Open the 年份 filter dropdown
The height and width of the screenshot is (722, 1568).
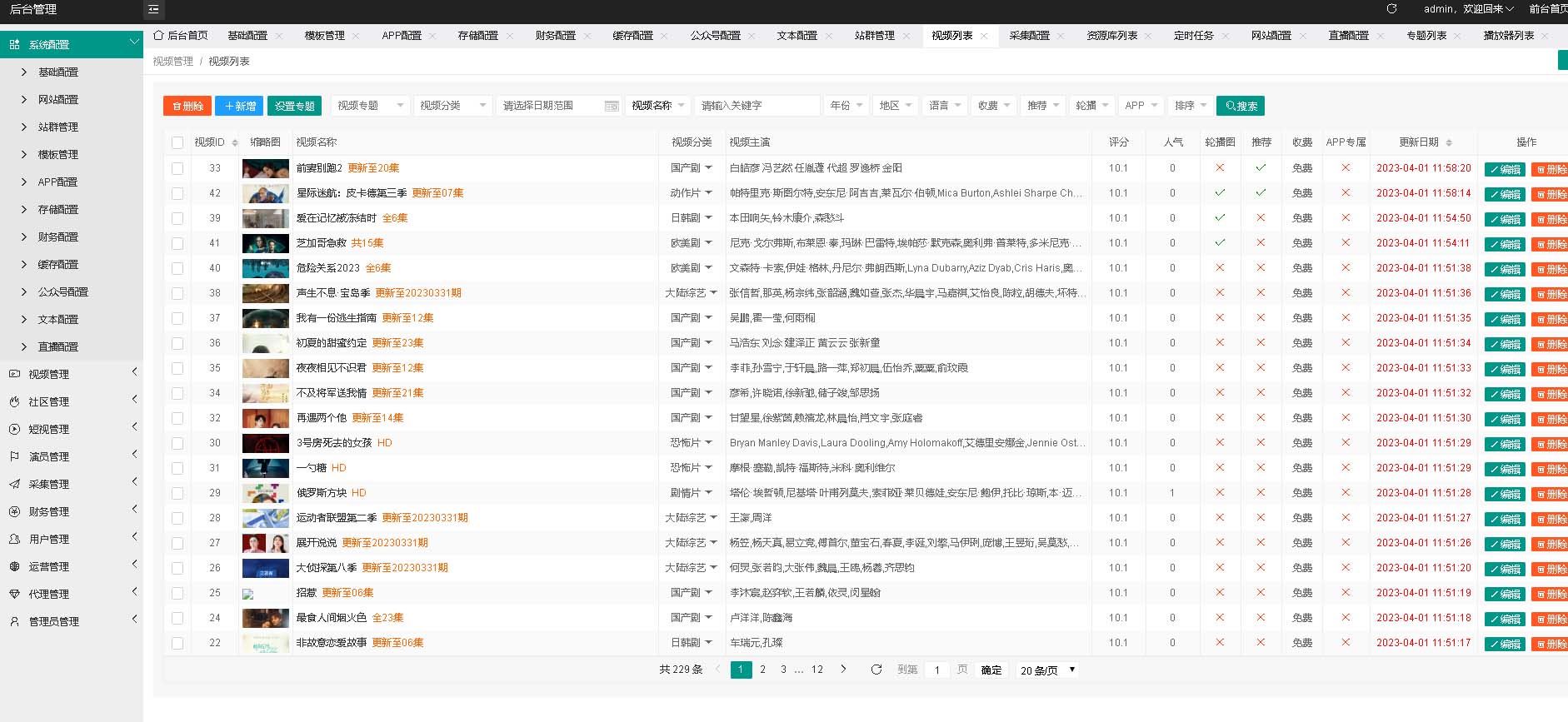pos(846,106)
